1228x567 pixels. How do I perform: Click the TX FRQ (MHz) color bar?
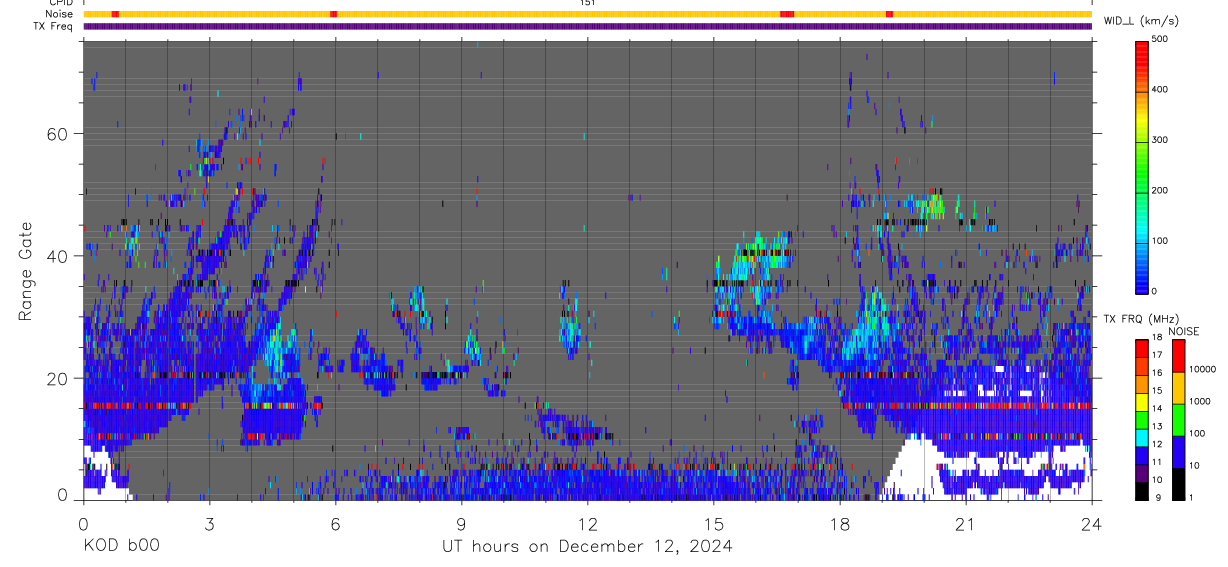click(1143, 419)
